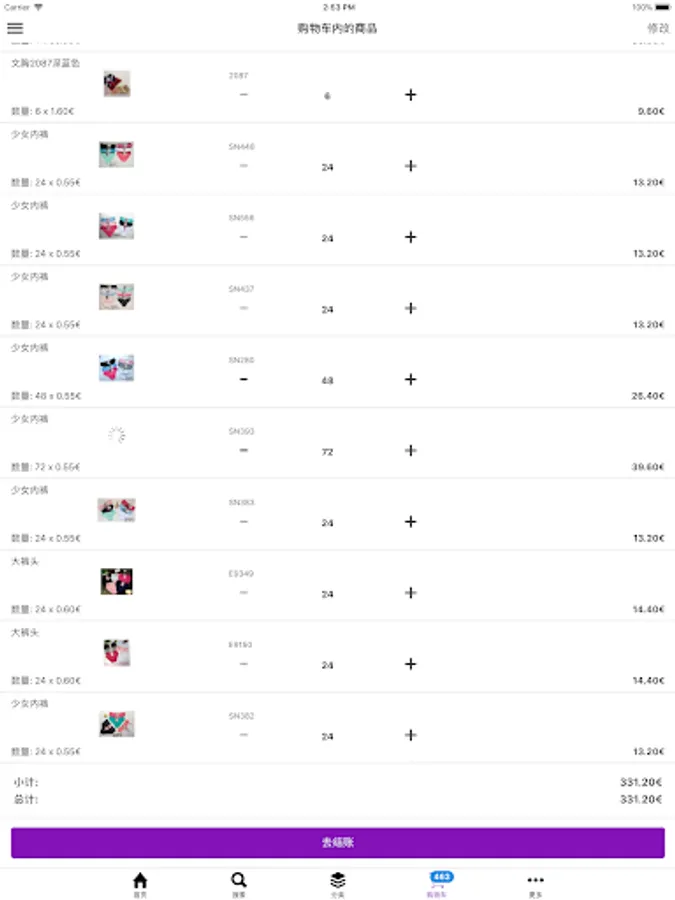675x900 pixels.
Task: Open thumbnail of the last cart item
Action: [117, 724]
